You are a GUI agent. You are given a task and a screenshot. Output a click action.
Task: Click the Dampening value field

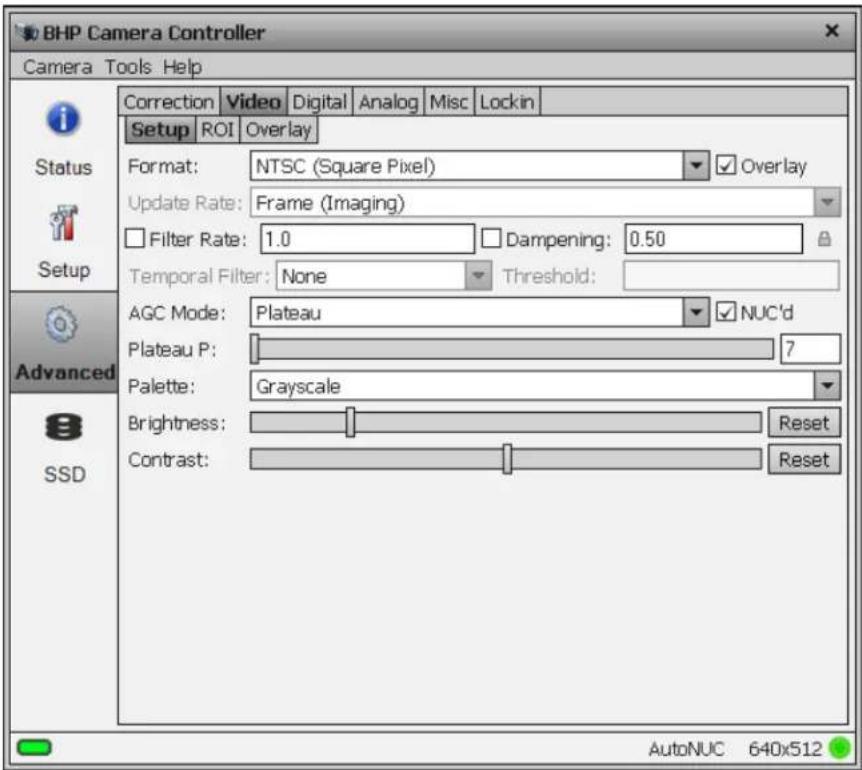[x=714, y=239]
